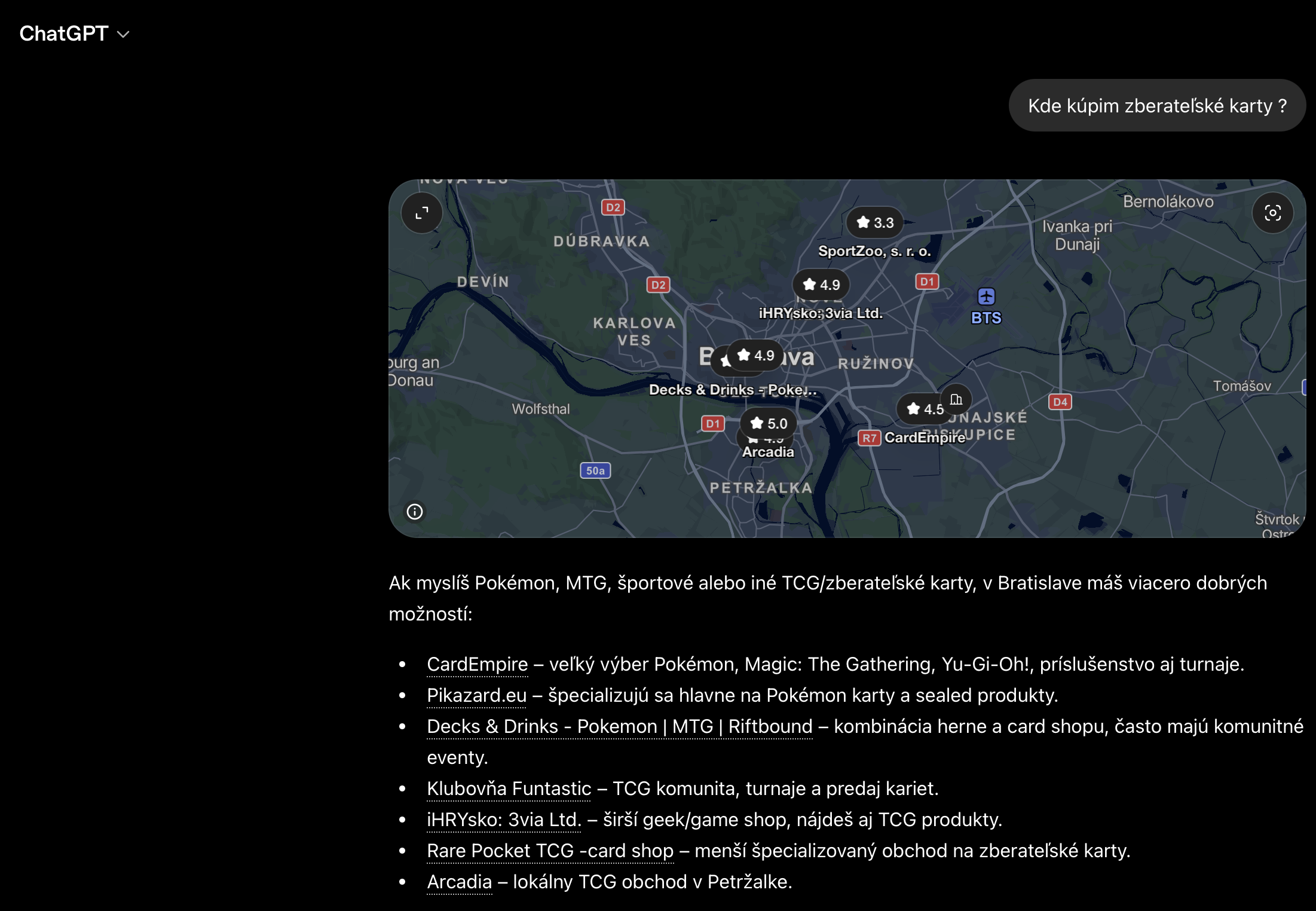
Task: Click the PETRŽALKA district label on map
Action: click(x=761, y=488)
